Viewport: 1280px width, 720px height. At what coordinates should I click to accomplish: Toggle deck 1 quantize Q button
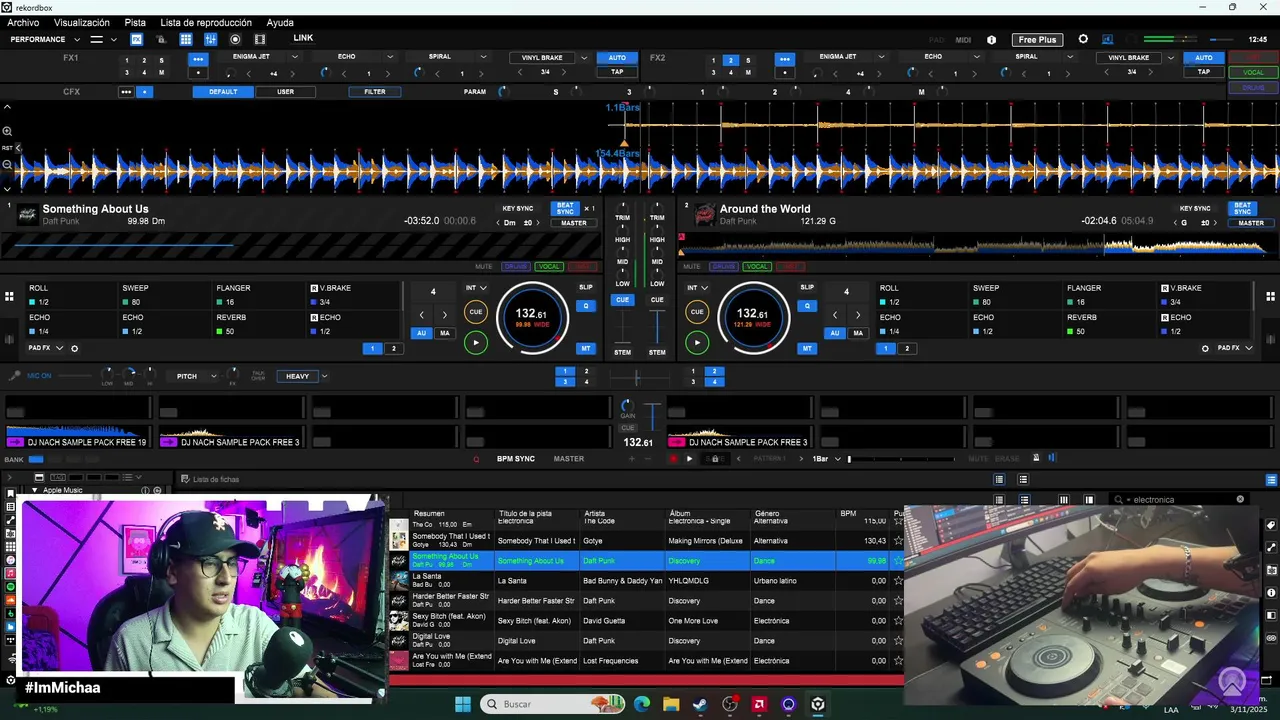pos(586,306)
